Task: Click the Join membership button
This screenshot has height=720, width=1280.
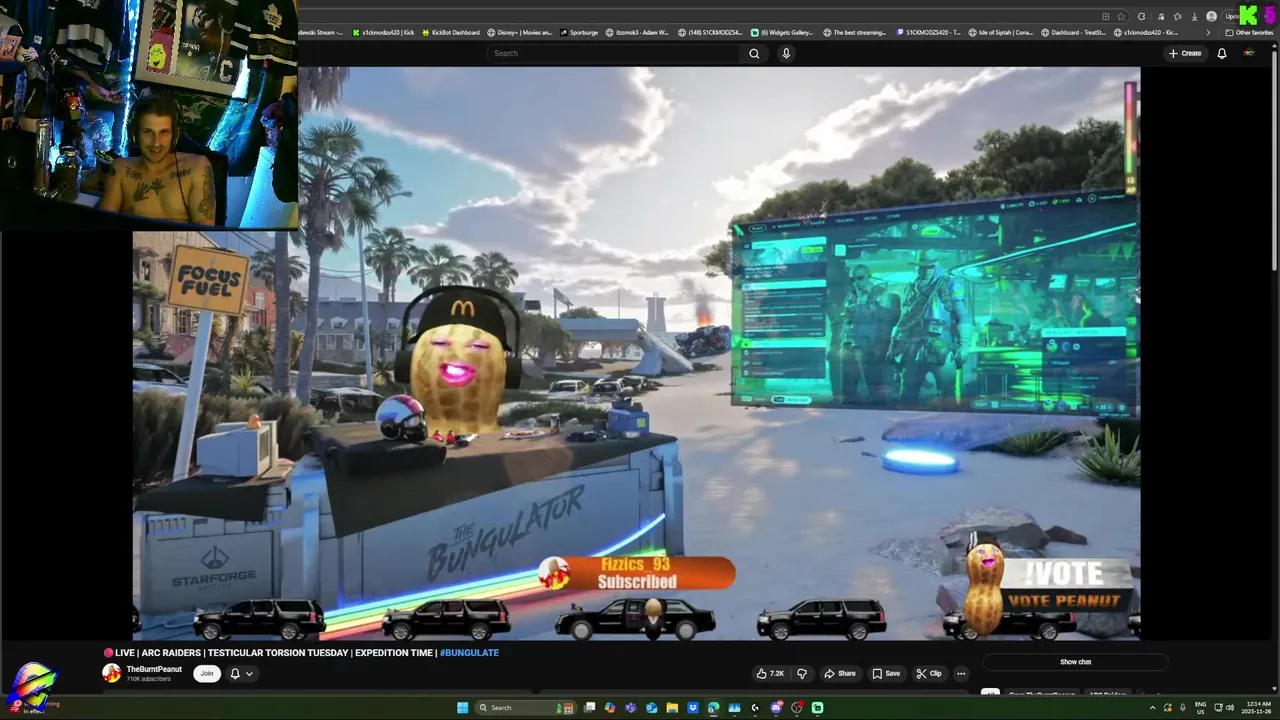Action: point(207,674)
